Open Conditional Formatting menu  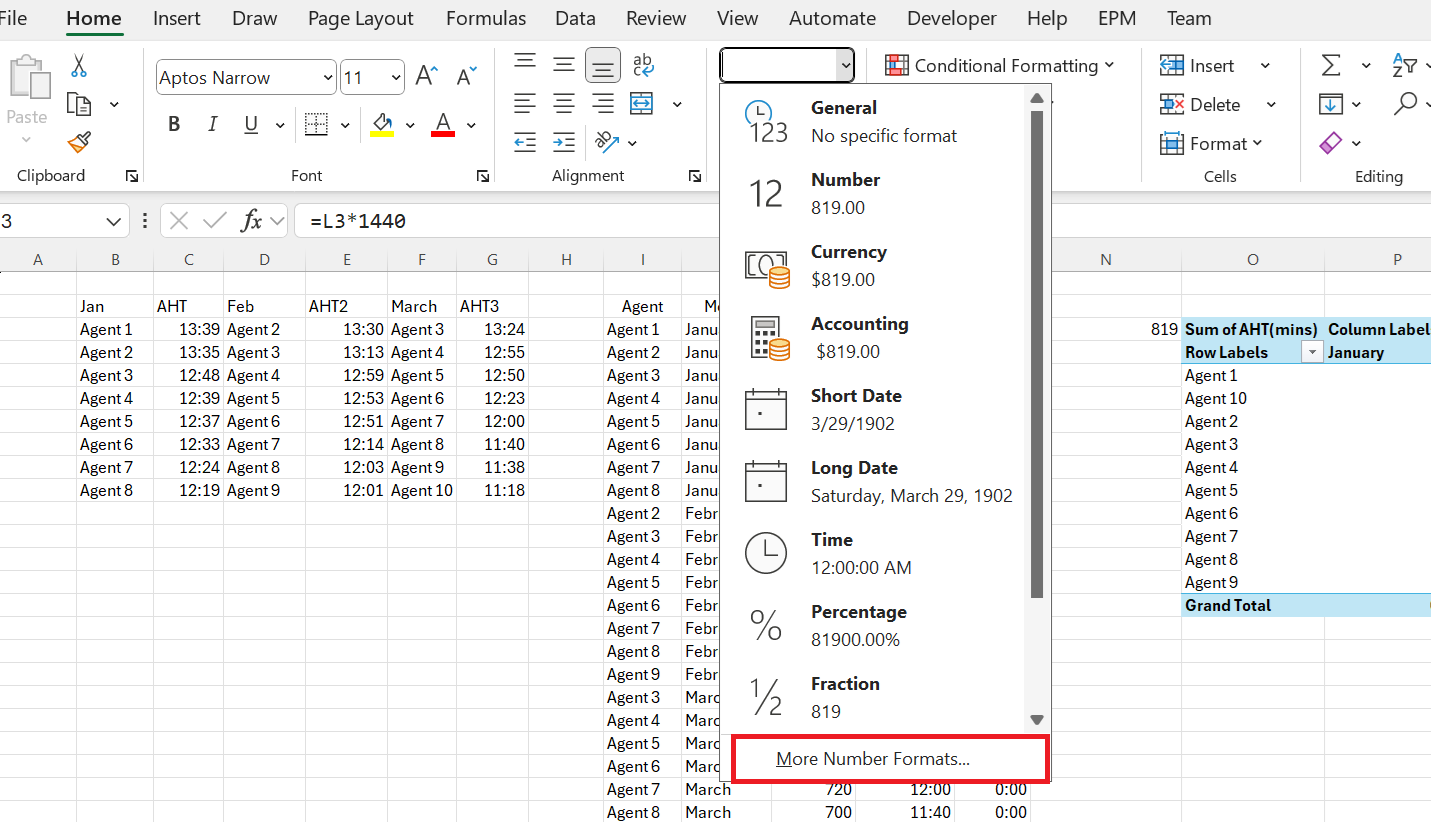1001,66
